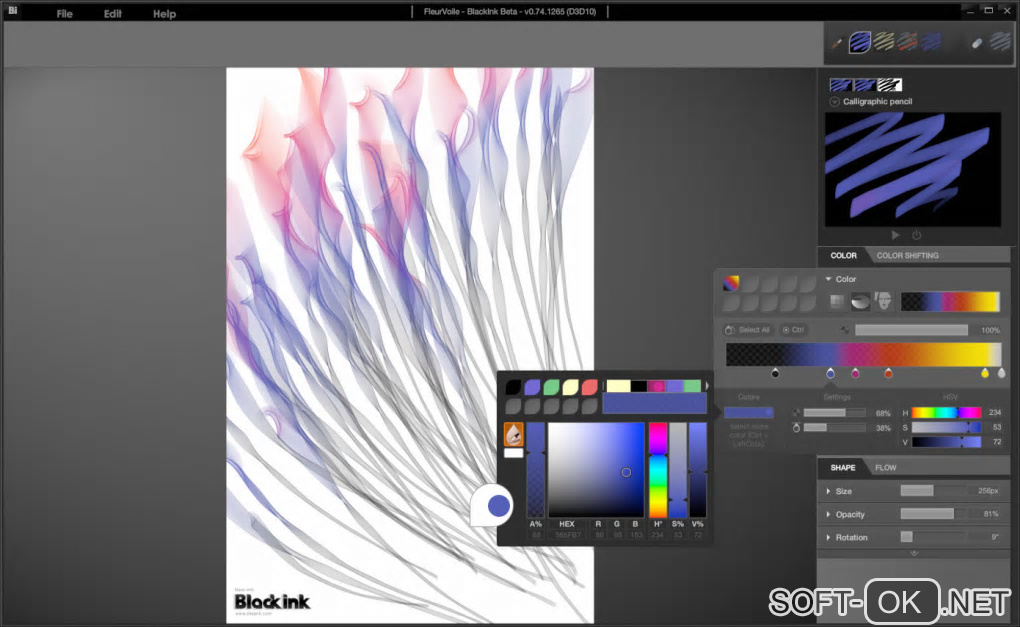This screenshot has height=627, width=1020.
Task: Pick the green leaf swatch in color popup
Action: pos(551,388)
